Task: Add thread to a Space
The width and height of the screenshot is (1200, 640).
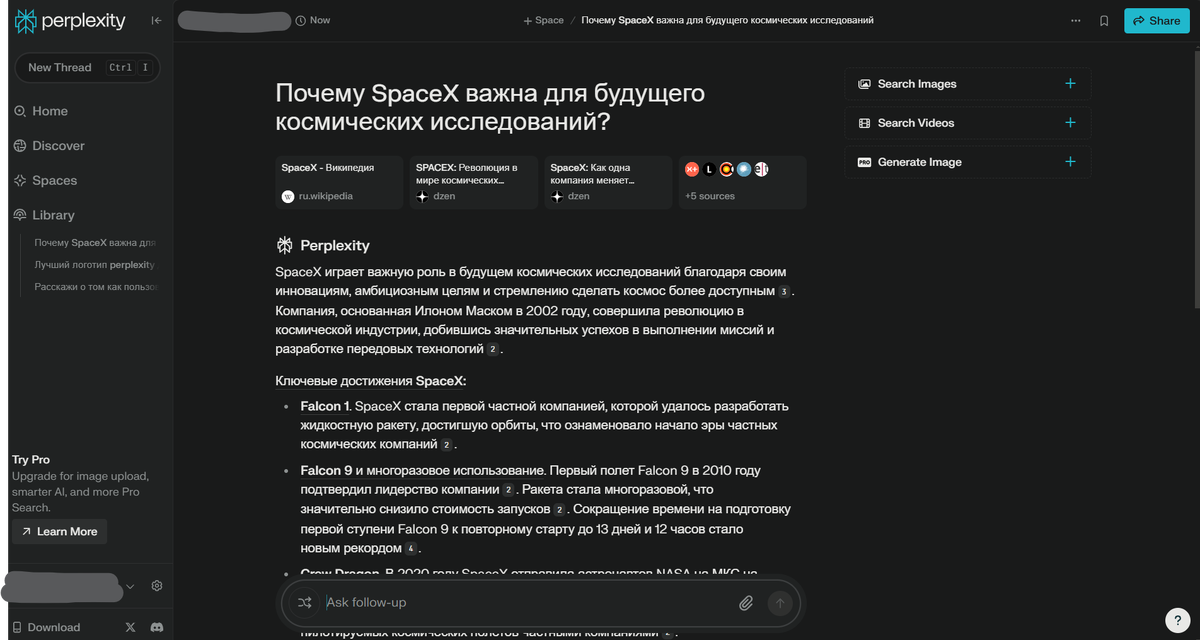Action: pyautogui.click(x=543, y=20)
